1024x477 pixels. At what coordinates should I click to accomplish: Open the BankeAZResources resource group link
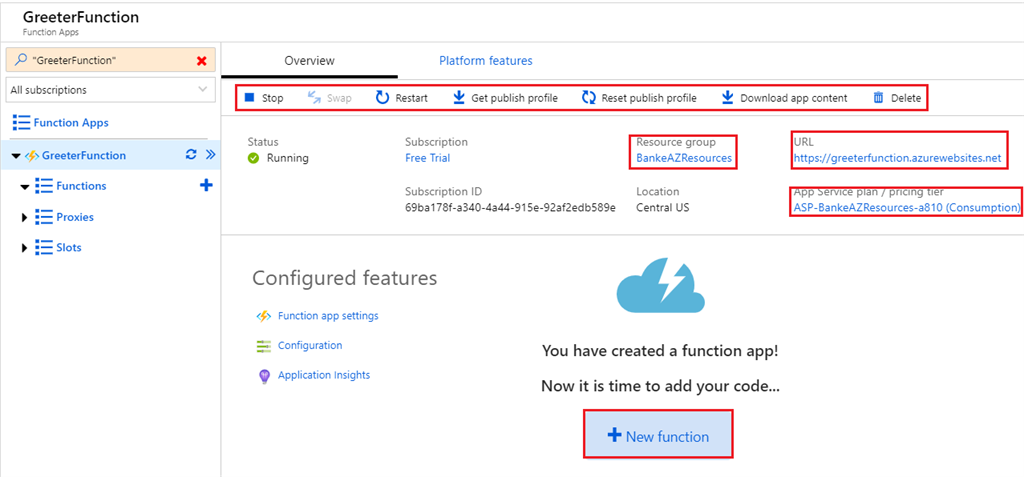pyautogui.click(x=684, y=158)
